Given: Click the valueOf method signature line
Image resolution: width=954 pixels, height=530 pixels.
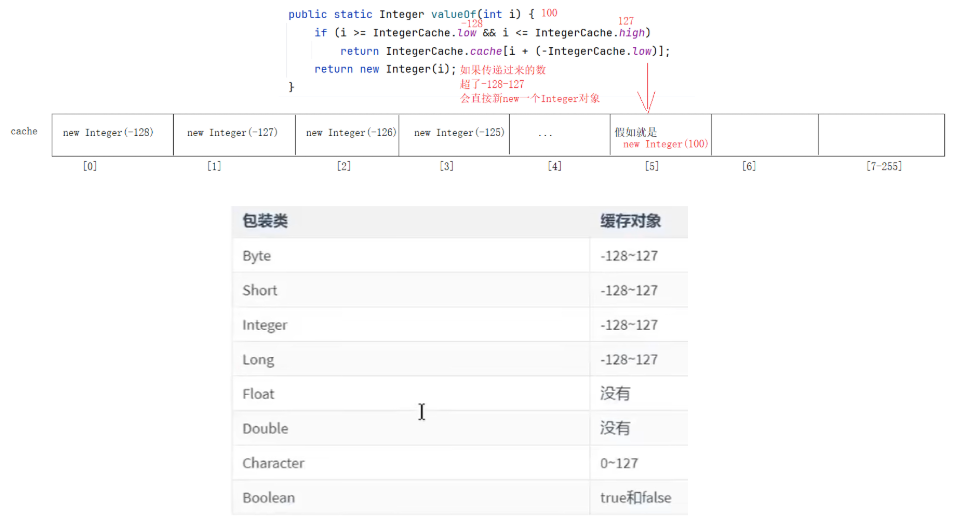Looking at the screenshot, I should coord(412,14).
